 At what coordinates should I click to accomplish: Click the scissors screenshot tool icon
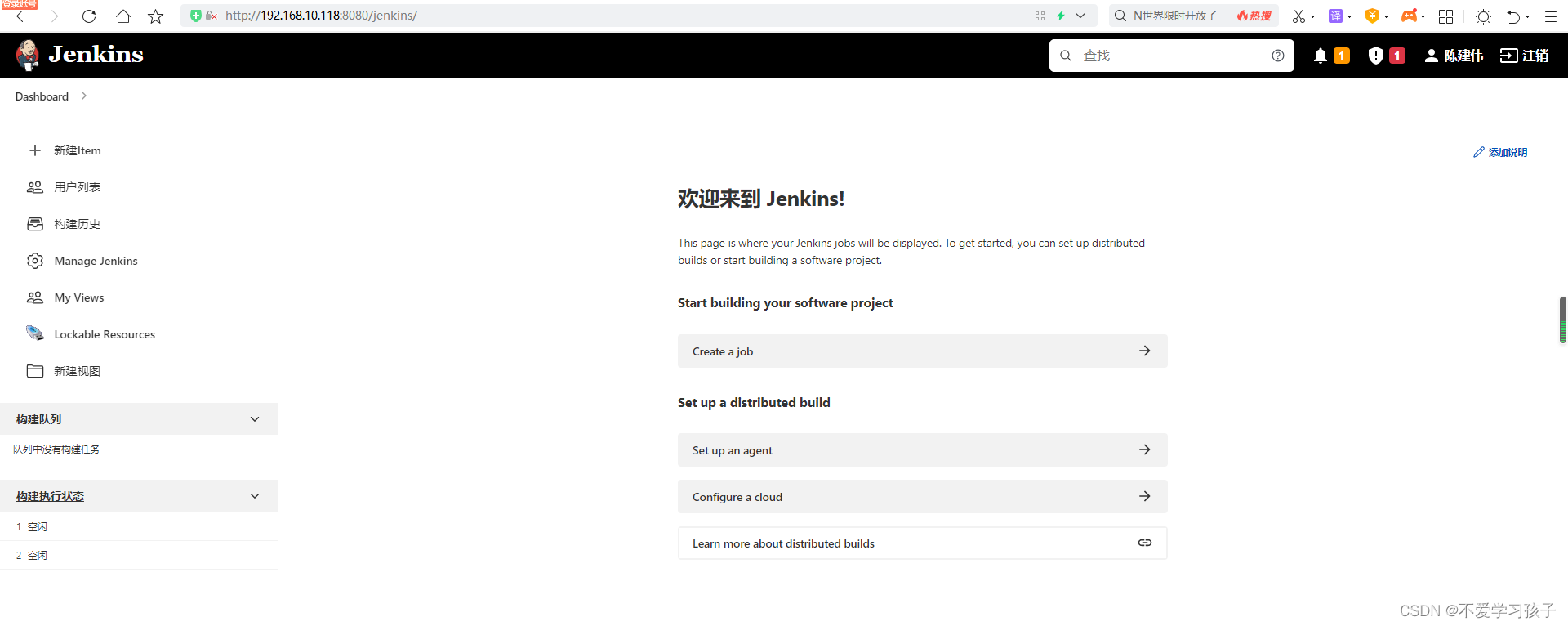[1298, 16]
